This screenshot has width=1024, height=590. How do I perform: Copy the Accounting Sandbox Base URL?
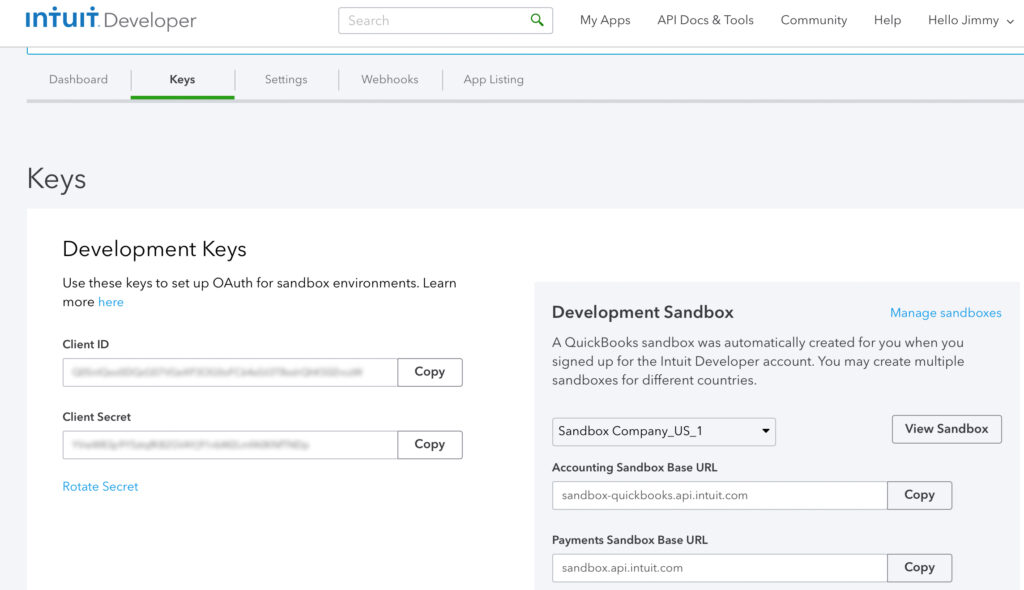click(x=920, y=495)
